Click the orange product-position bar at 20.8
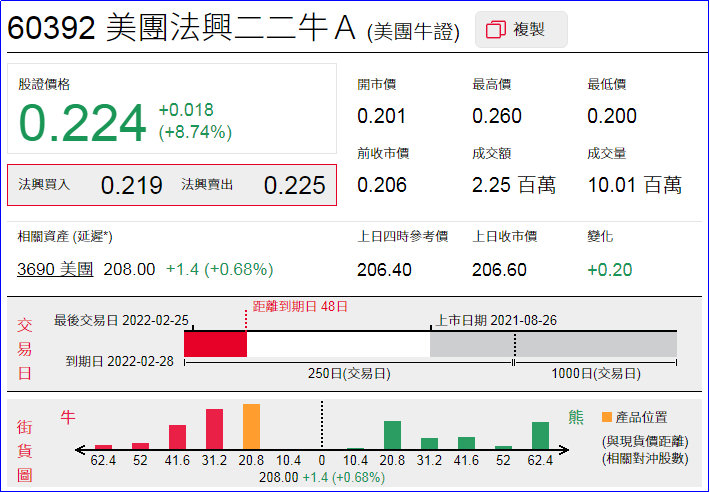Screen dimensions: 710x492 click(x=251, y=426)
